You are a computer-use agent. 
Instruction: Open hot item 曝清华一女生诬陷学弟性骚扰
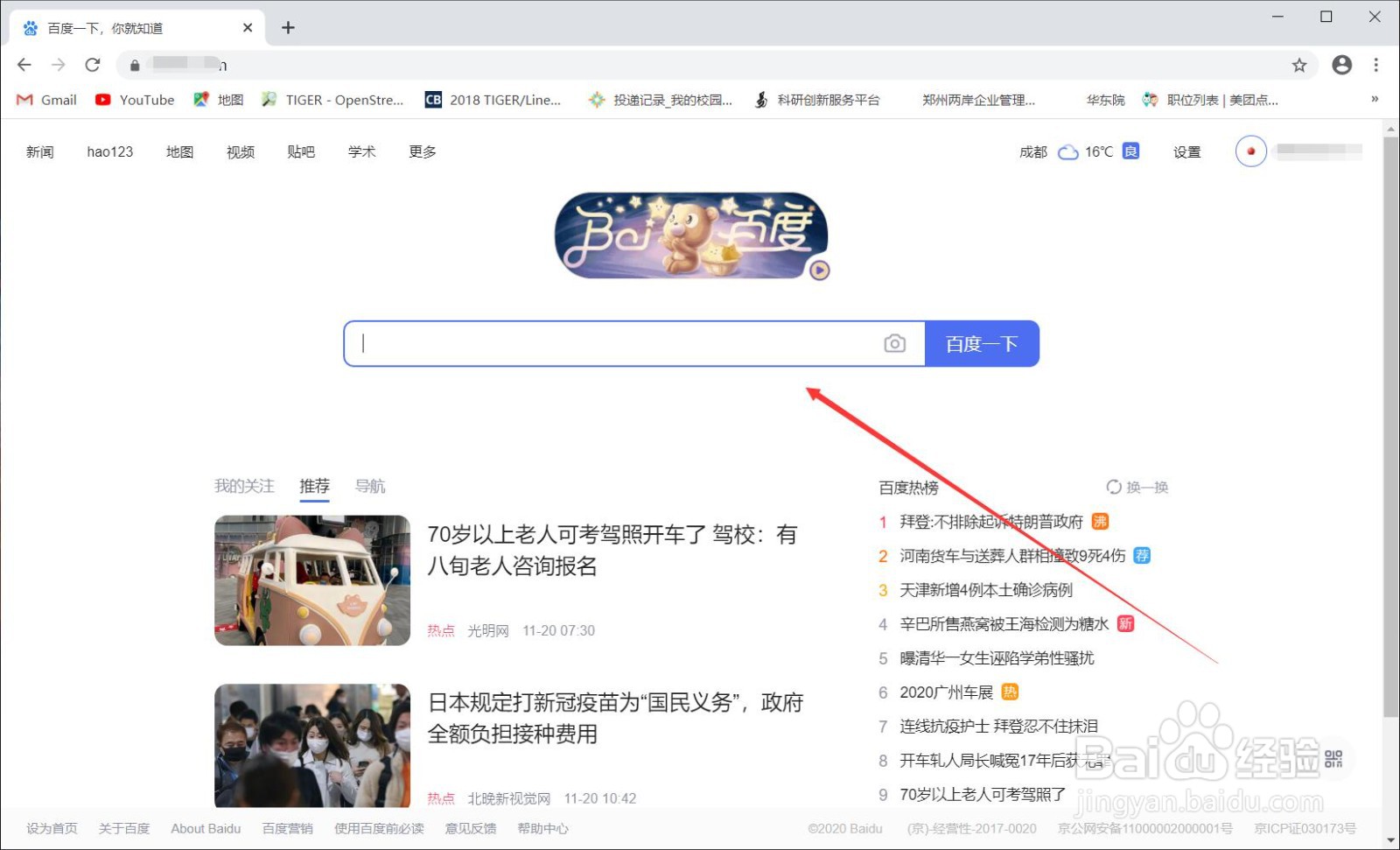tap(997, 658)
